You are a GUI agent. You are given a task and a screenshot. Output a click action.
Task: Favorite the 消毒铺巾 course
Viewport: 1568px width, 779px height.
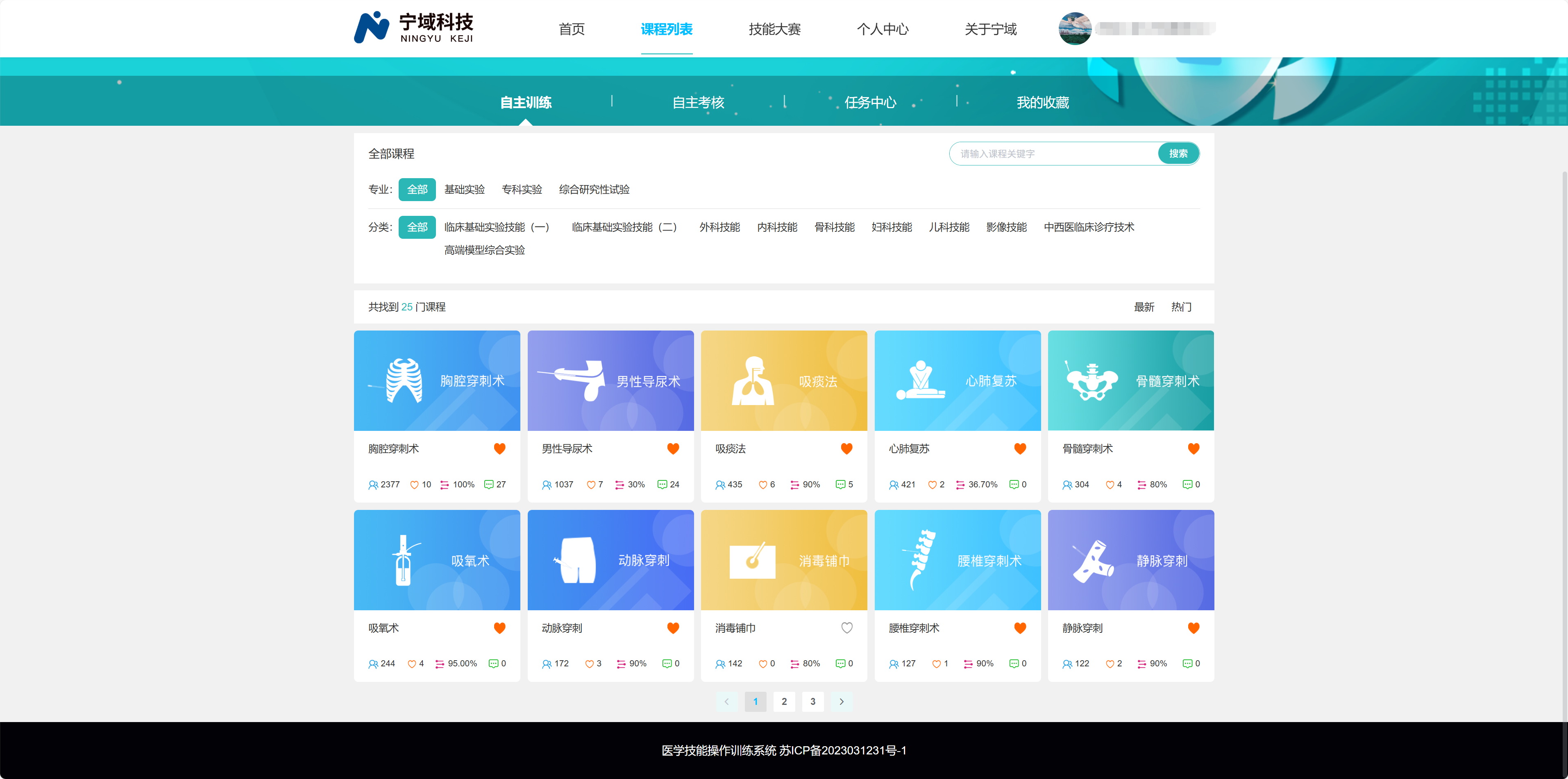pos(847,627)
